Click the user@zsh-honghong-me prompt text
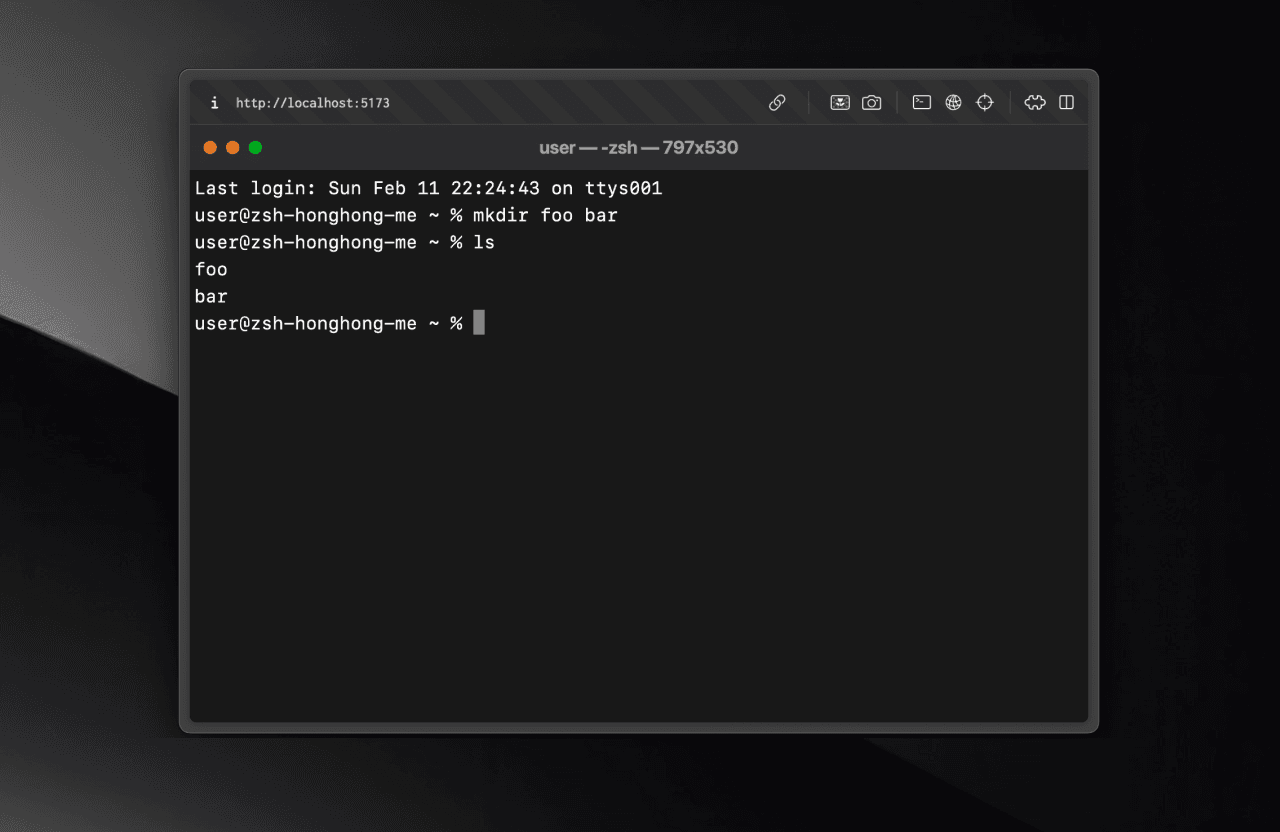 305,322
